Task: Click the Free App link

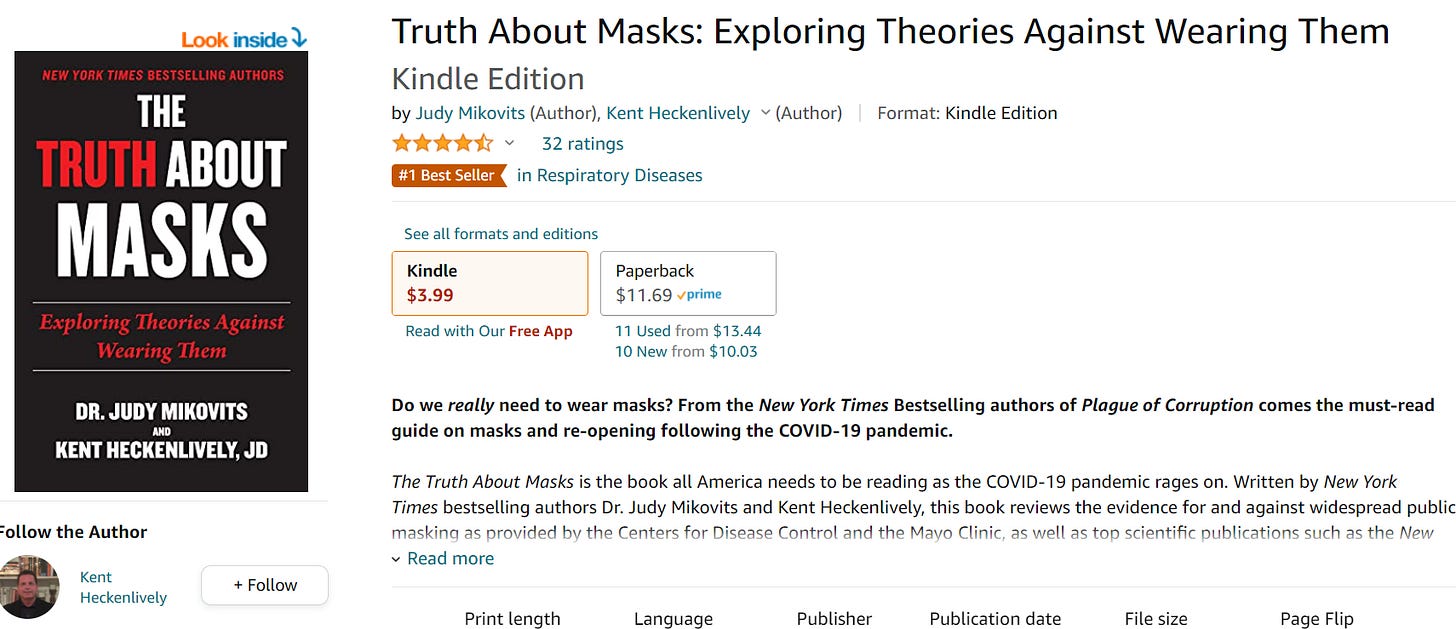Action: [x=540, y=331]
